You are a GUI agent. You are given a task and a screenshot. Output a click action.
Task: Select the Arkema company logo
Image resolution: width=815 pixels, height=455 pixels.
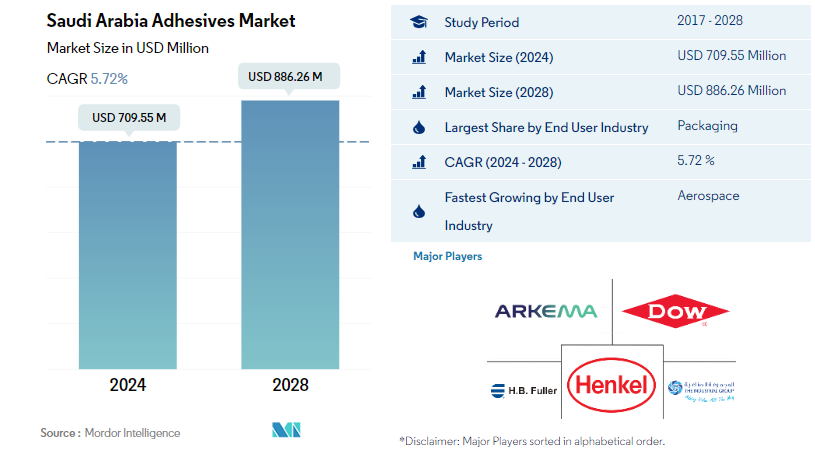click(x=545, y=311)
